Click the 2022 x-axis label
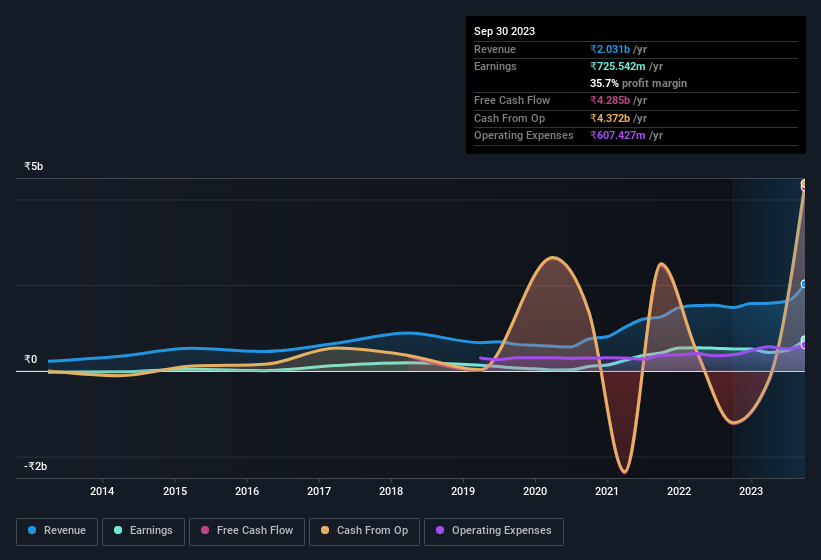This screenshot has width=821, height=560. [679, 491]
